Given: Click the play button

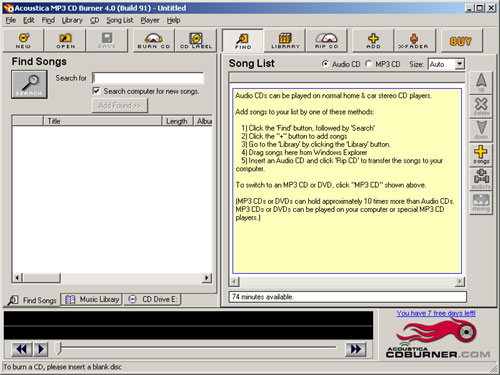Looking at the screenshot, I should pyautogui.click(x=41, y=349).
